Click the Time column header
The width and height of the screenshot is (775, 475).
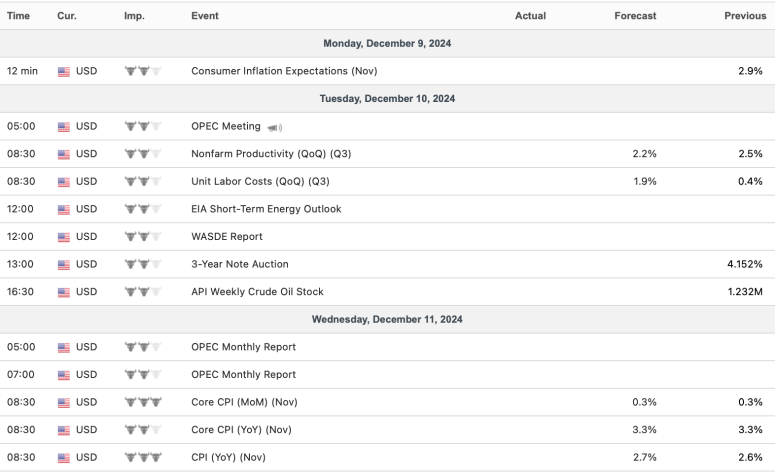pos(20,16)
